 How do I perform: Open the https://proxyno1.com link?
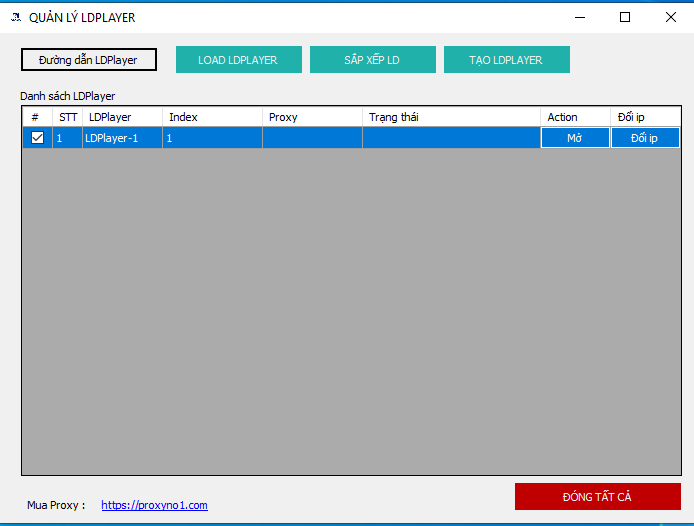pos(154,505)
